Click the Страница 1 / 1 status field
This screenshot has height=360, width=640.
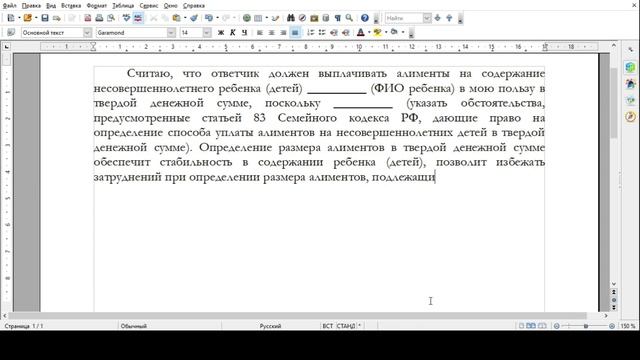[x=24, y=326]
